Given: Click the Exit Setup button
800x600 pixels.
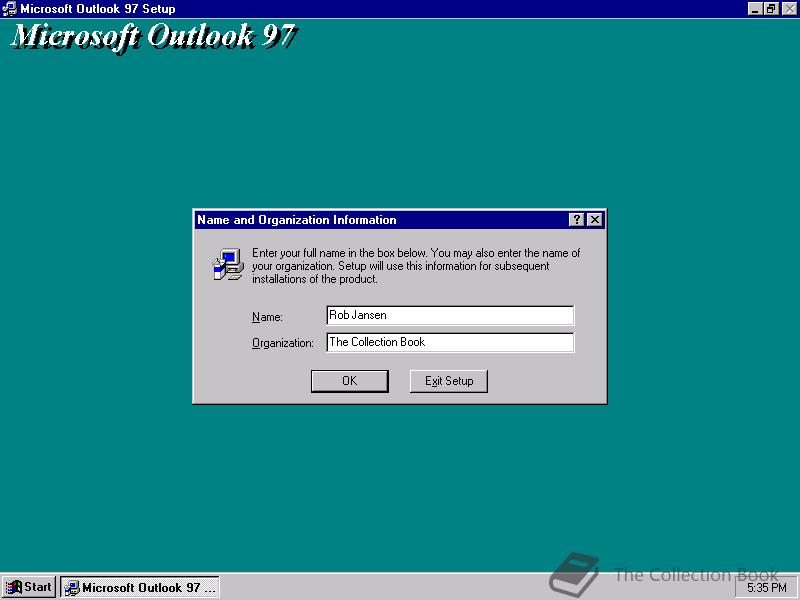Looking at the screenshot, I should [x=448, y=381].
